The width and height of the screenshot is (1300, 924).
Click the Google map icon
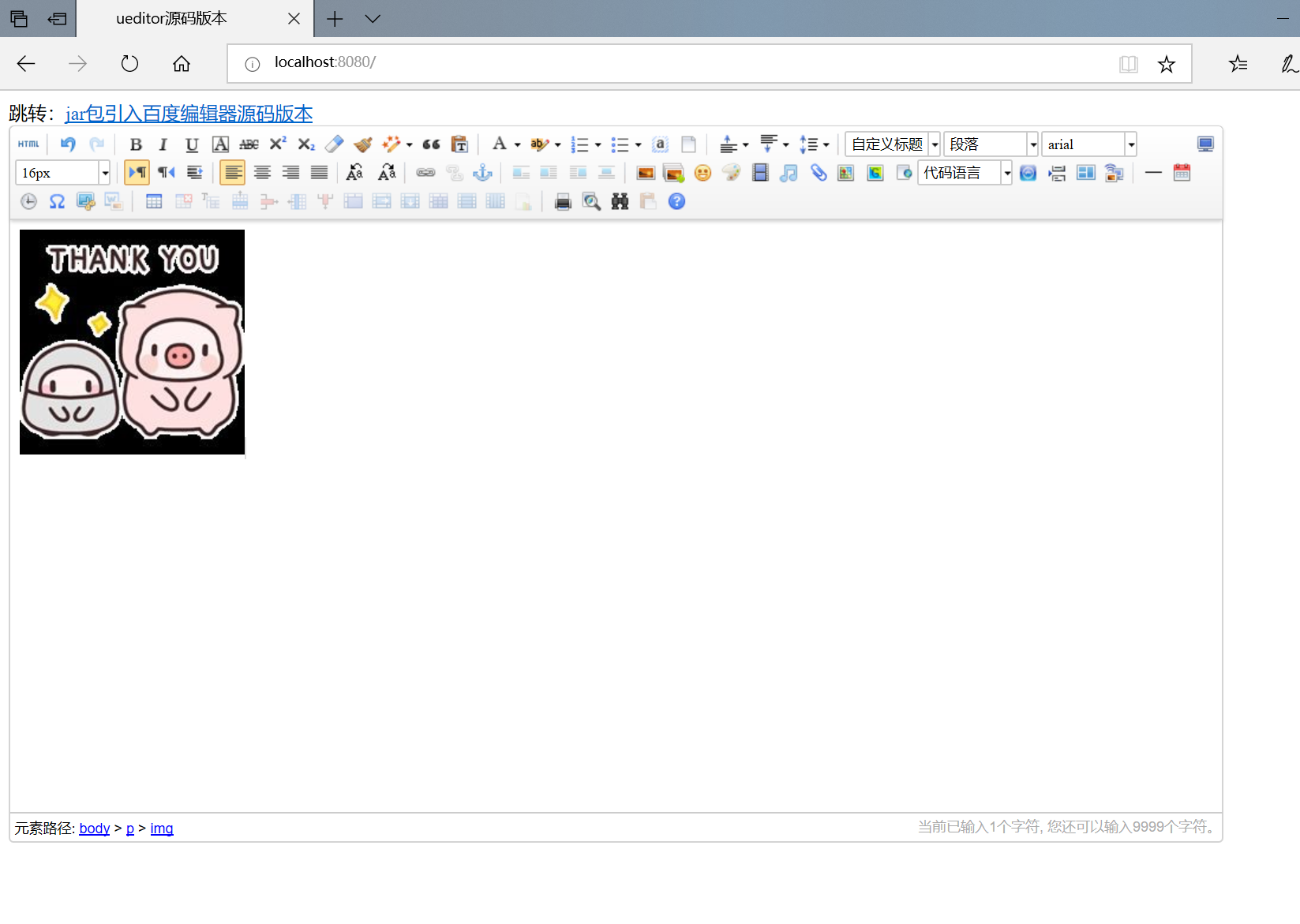pos(875,173)
